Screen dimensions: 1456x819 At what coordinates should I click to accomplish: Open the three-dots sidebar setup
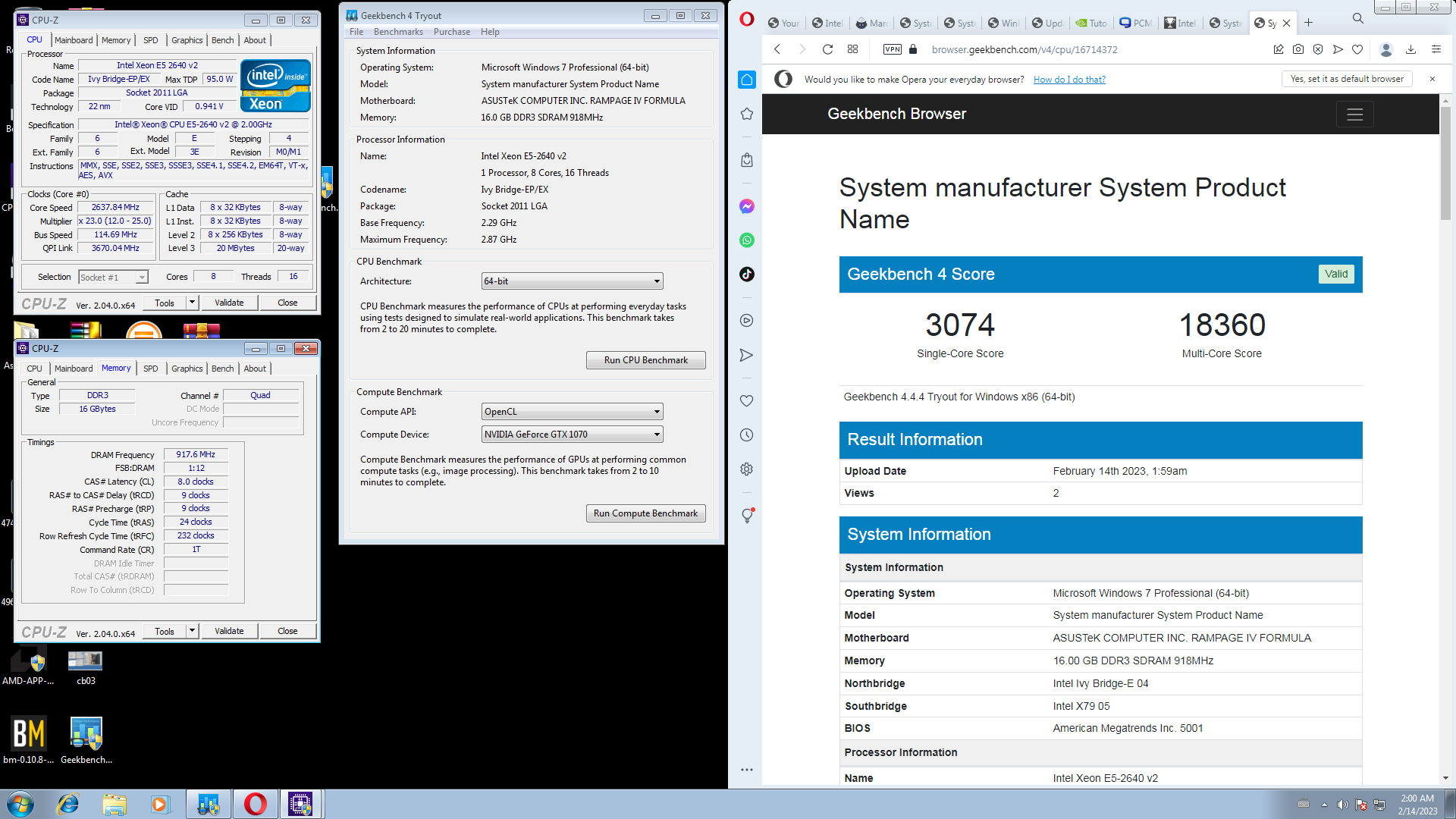pos(747,770)
